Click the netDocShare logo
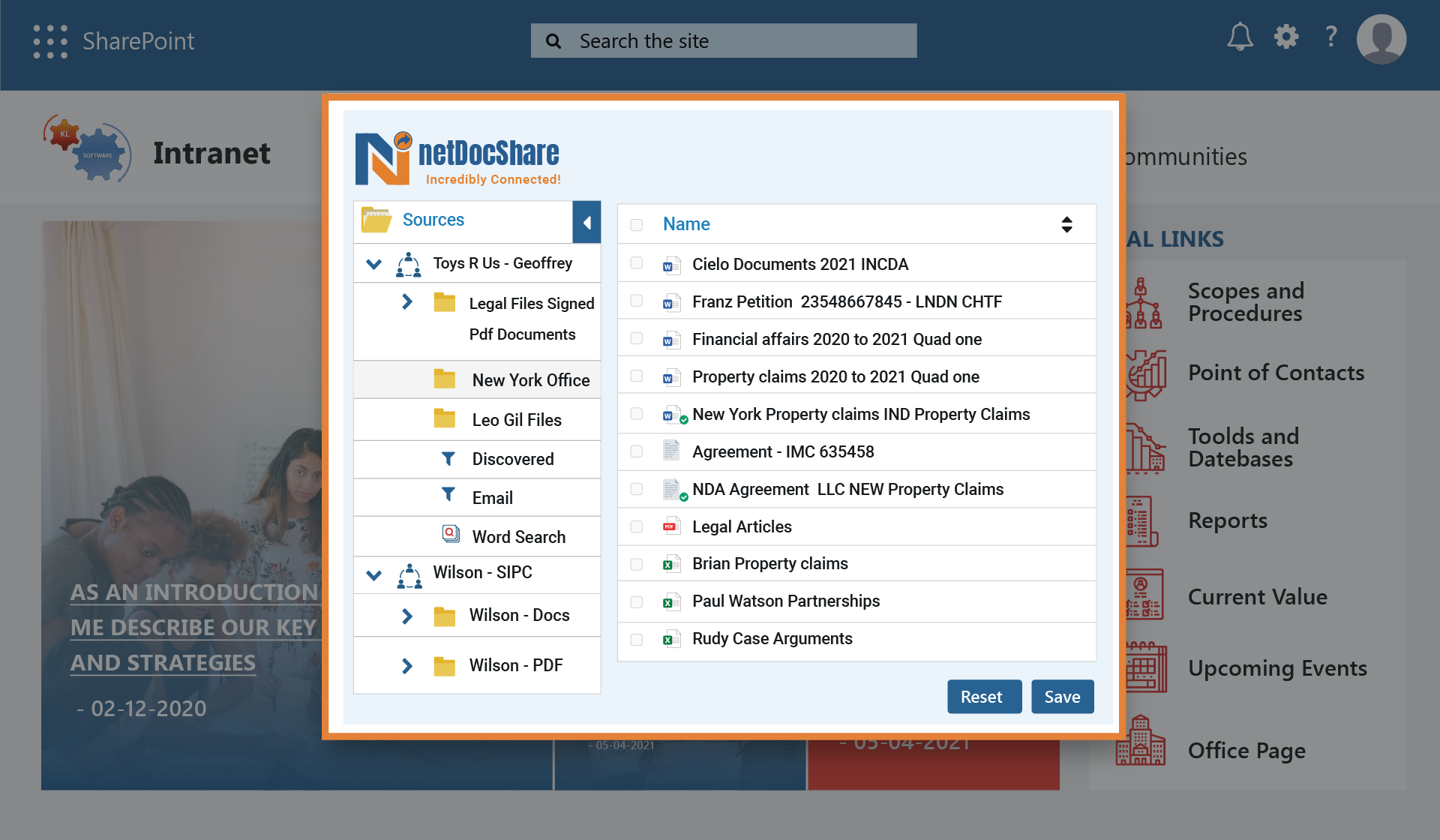The height and width of the screenshot is (840, 1440). [x=457, y=158]
